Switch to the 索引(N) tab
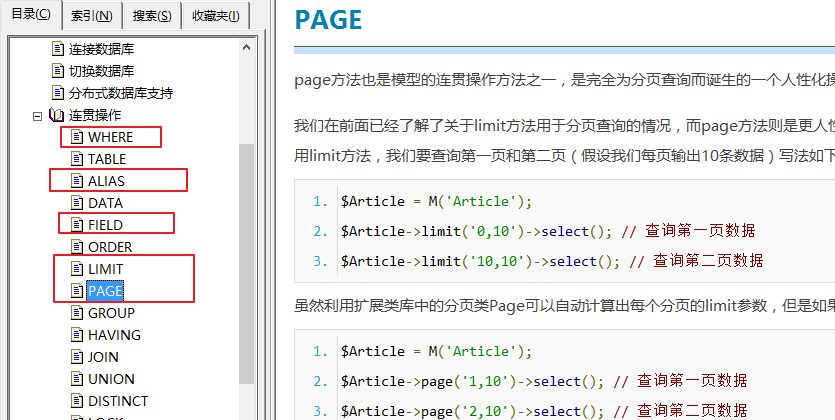Screen dimensions: 835x420 pos(92,16)
